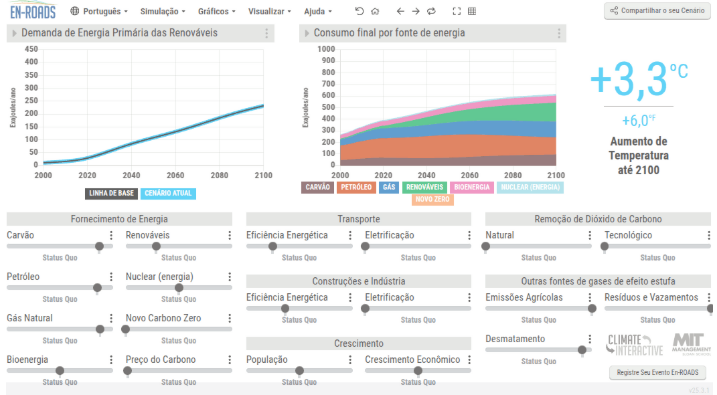Toggle the Linha de Base legend

pos(111,193)
